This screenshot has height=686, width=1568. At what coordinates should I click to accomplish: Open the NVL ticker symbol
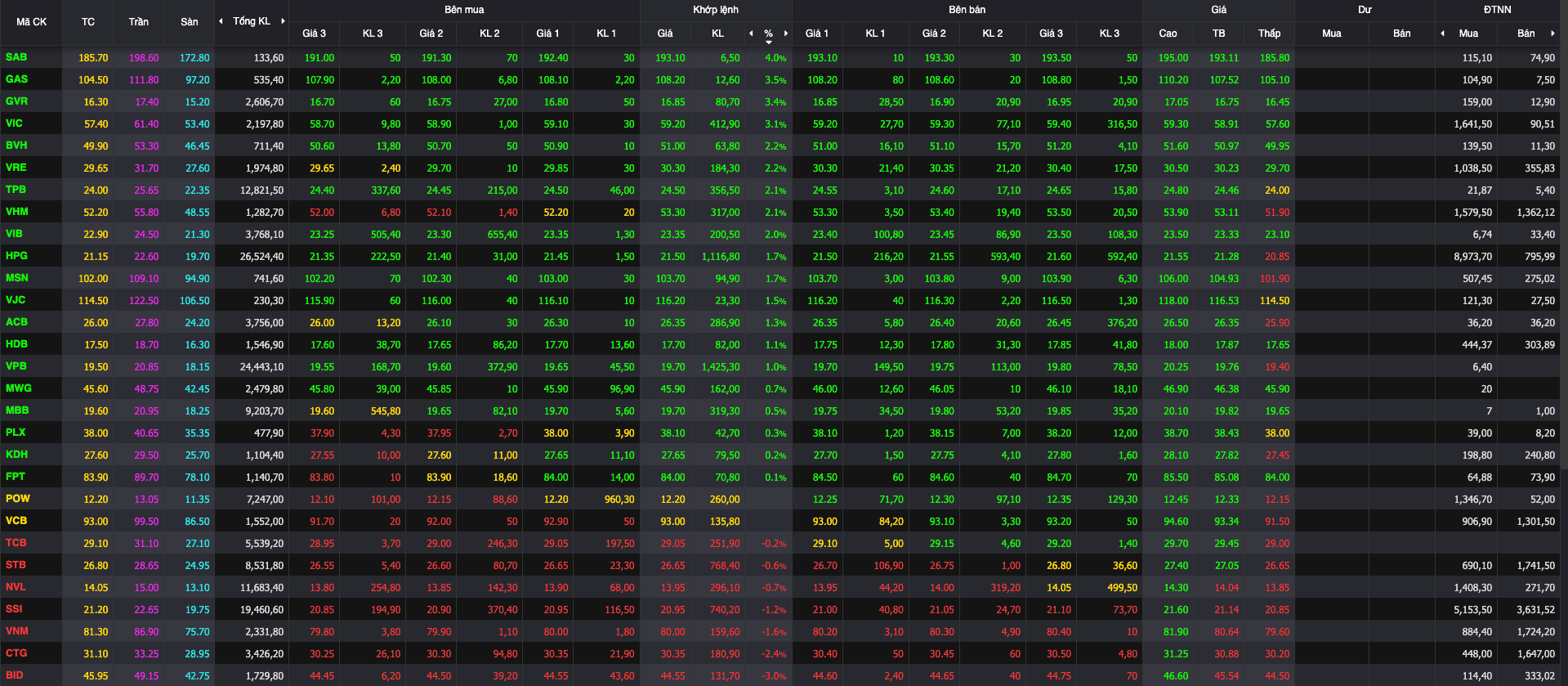[16, 587]
